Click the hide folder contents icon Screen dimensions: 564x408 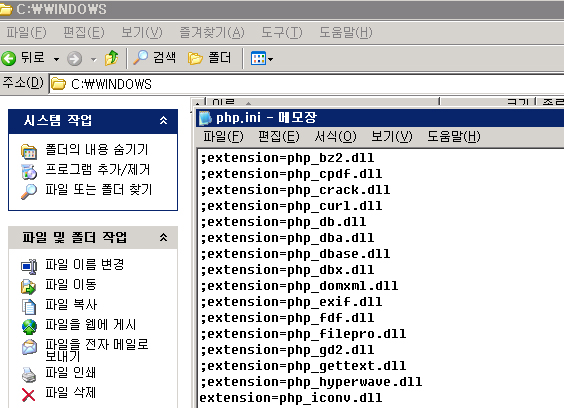(29, 151)
